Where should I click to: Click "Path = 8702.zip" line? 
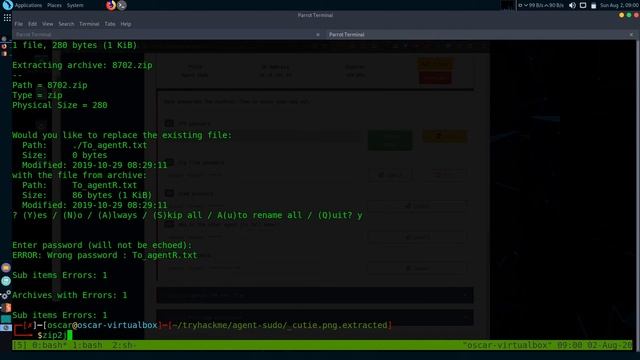[50, 85]
